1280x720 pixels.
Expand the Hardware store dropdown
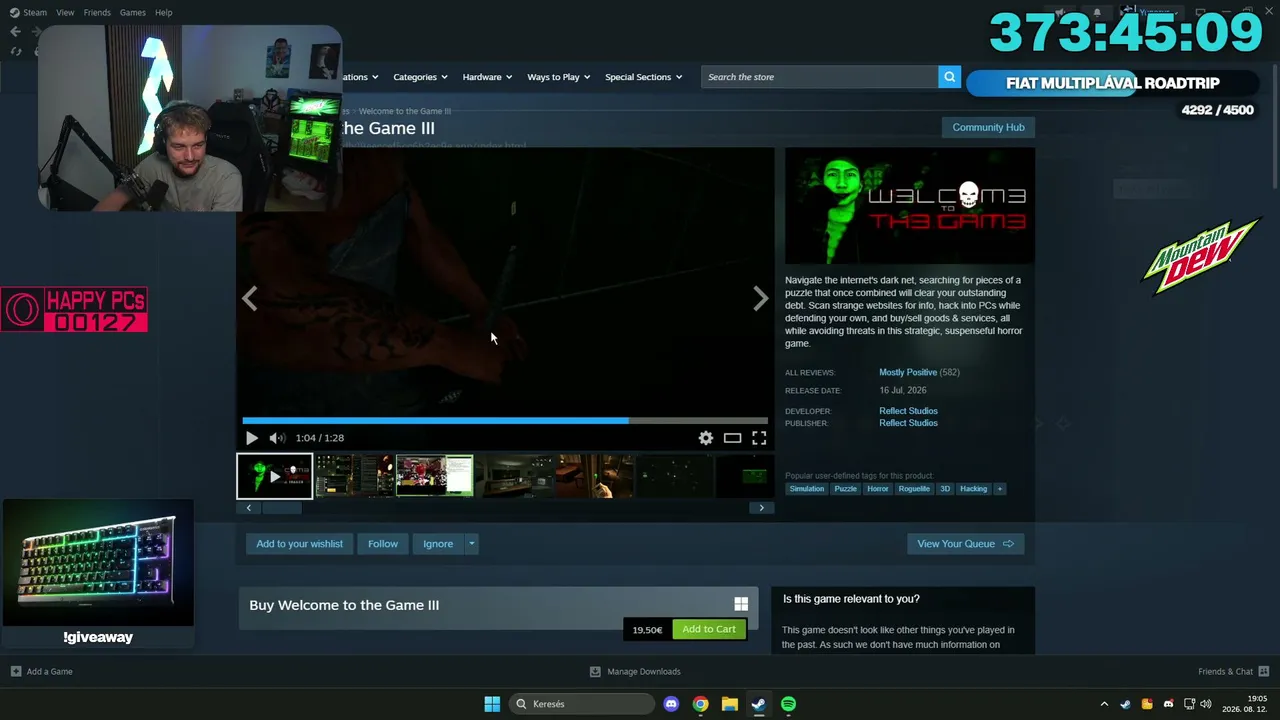(487, 77)
